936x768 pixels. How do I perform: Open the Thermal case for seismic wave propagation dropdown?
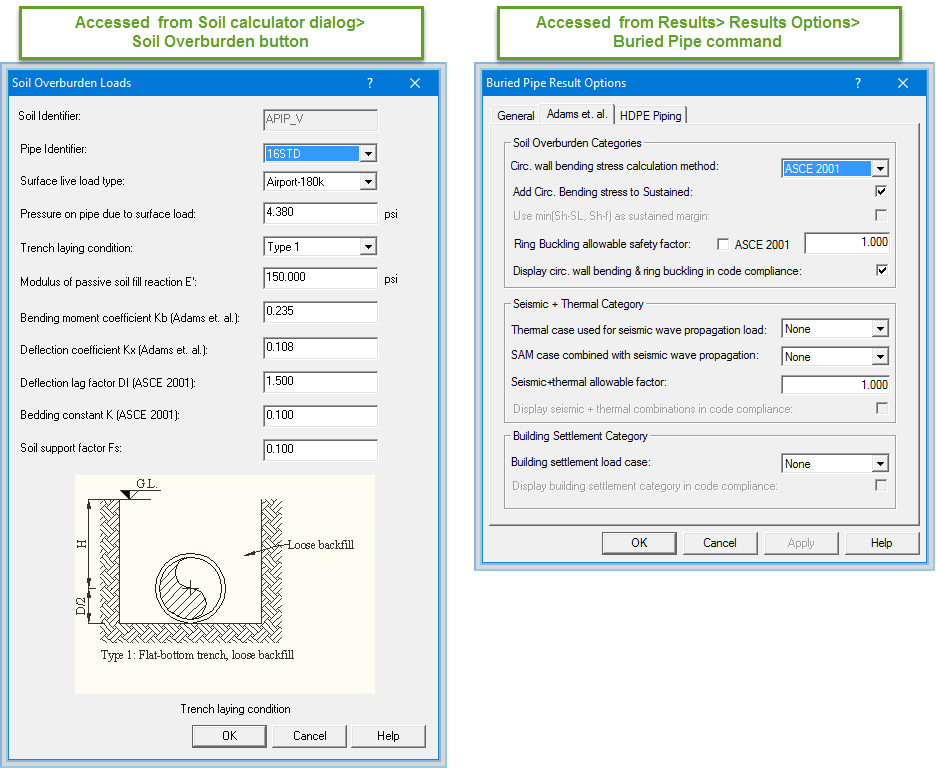click(x=880, y=329)
